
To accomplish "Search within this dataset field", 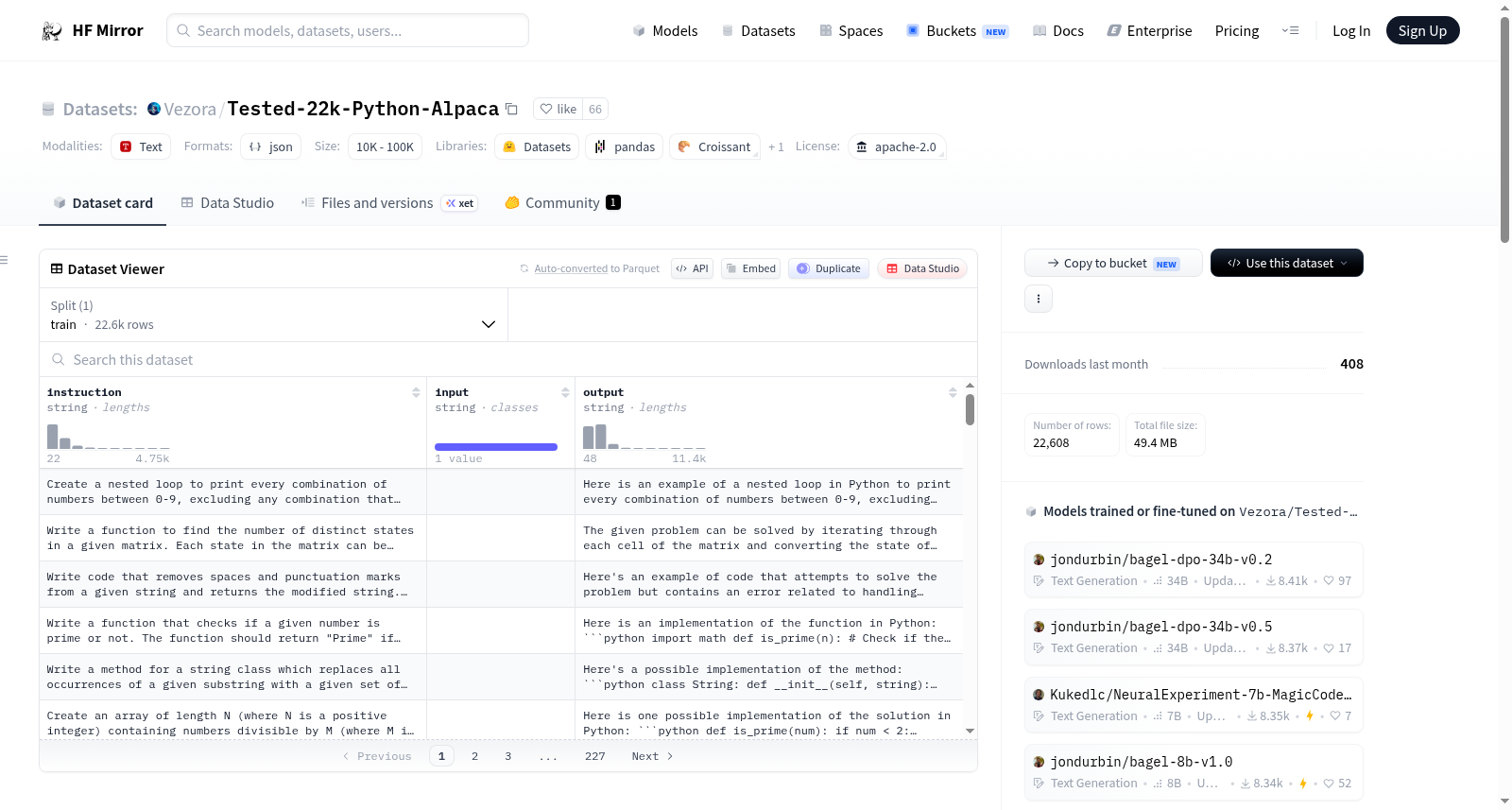I will tap(508, 360).
